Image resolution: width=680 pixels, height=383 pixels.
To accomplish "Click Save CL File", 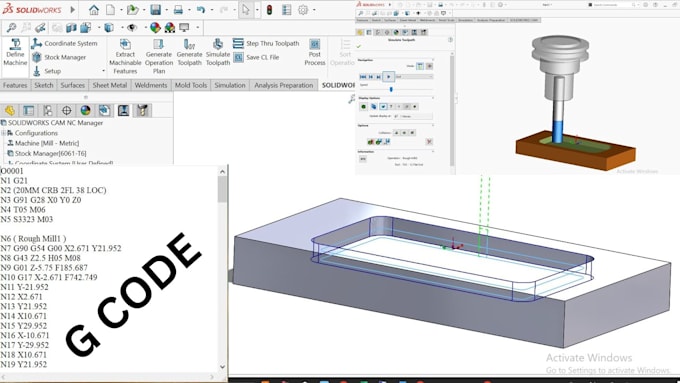I will pos(256,57).
